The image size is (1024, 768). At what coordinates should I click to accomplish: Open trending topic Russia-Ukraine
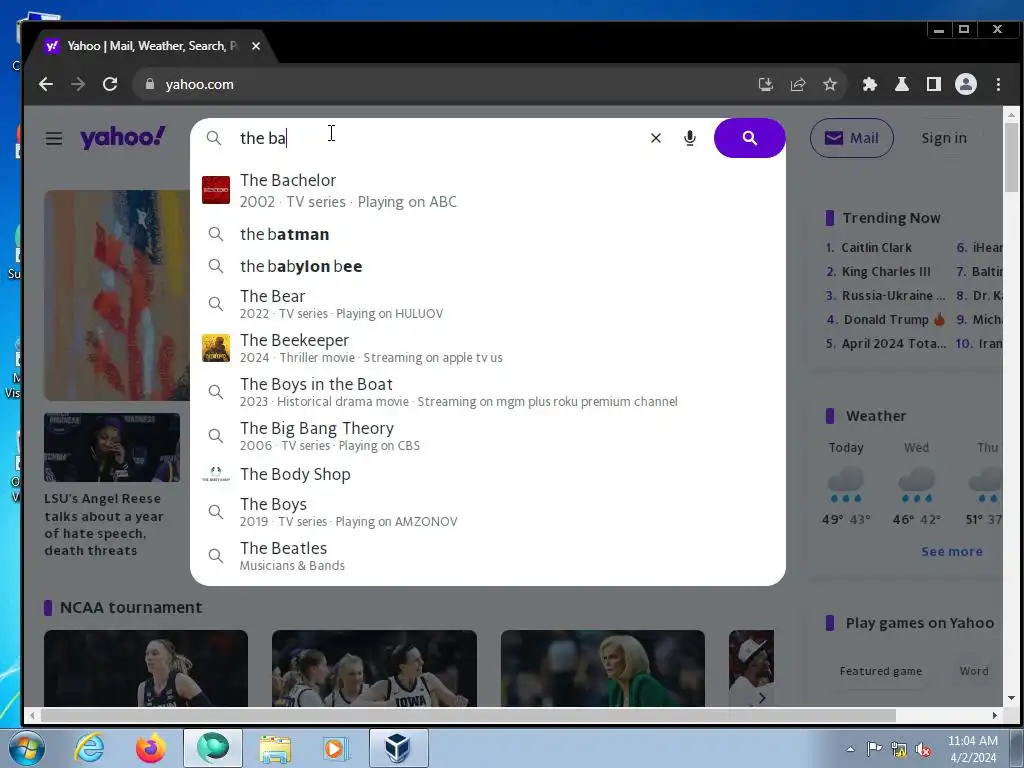click(x=893, y=295)
